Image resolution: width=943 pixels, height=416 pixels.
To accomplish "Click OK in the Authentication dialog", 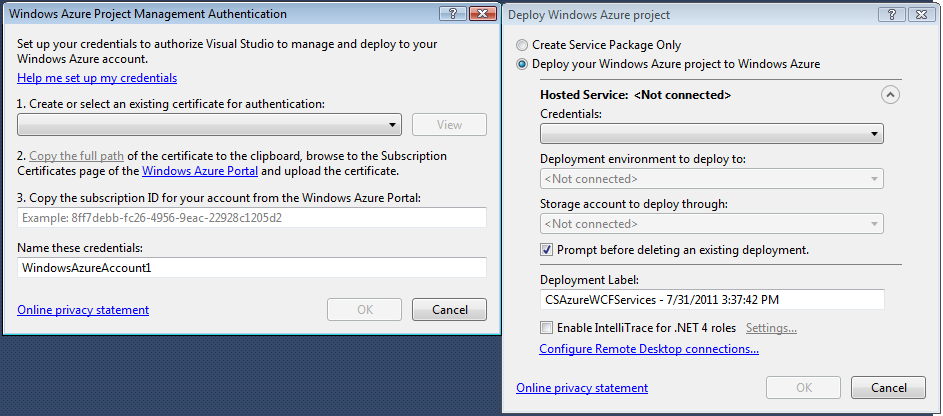I will 364,310.
